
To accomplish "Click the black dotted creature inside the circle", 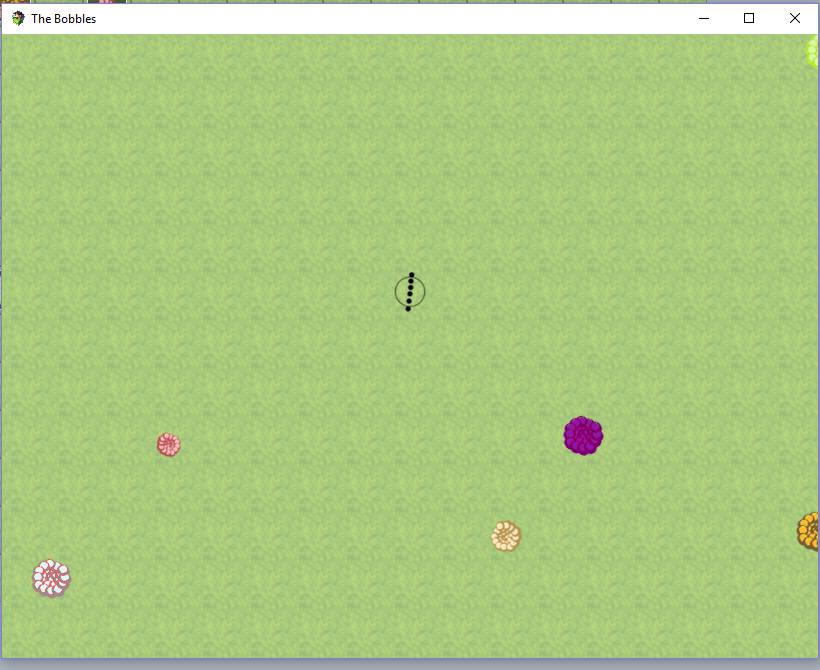I will (x=410, y=291).
